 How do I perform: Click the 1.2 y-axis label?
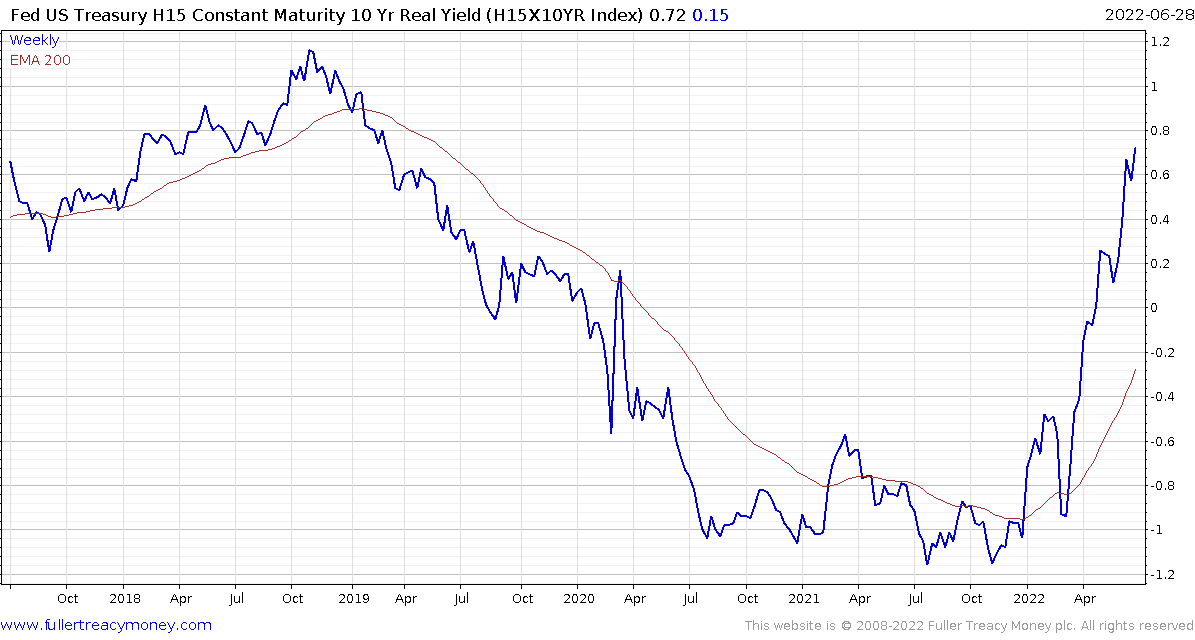click(x=1160, y=43)
